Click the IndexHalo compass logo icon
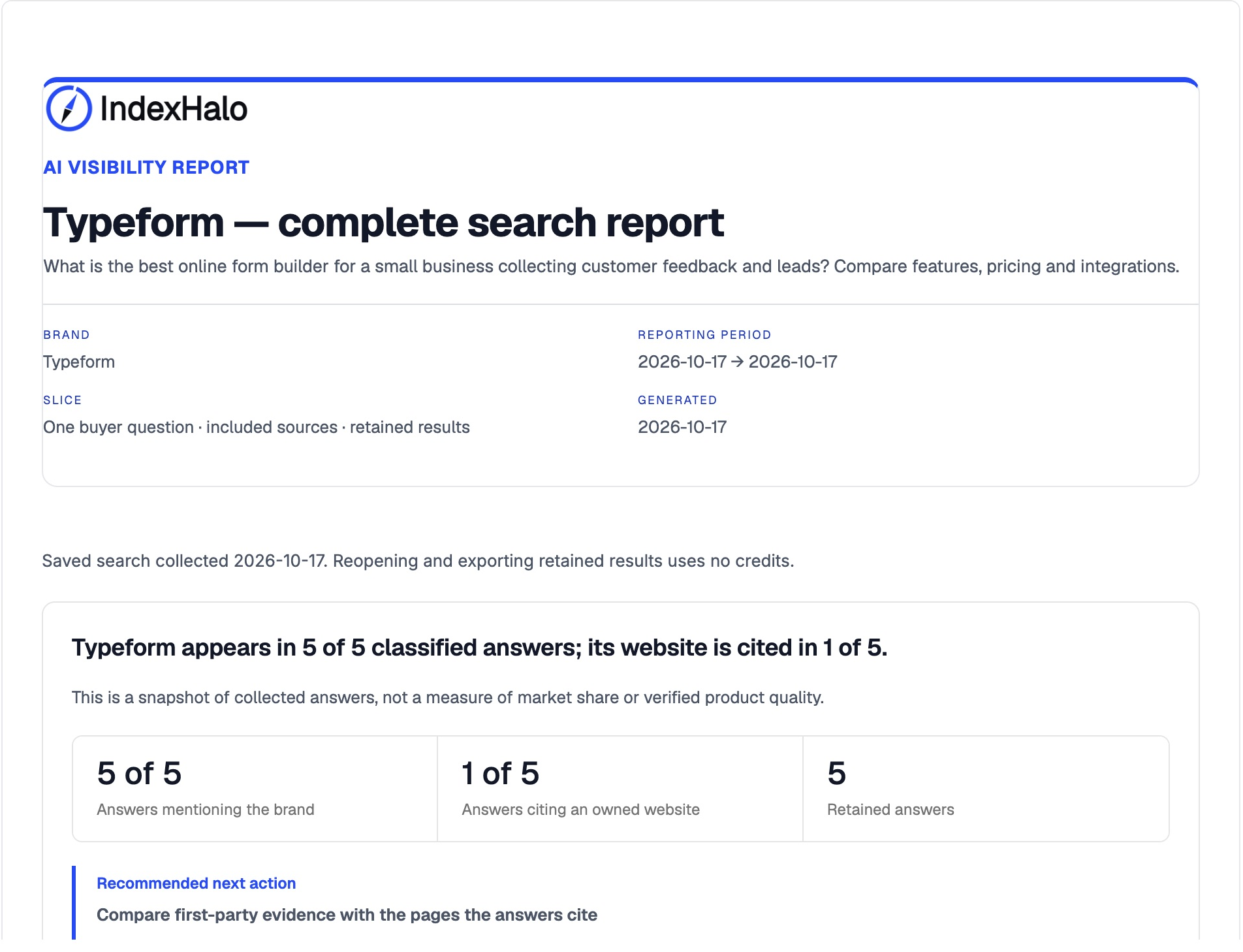The height and width of the screenshot is (952, 1243). click(69, 108)
